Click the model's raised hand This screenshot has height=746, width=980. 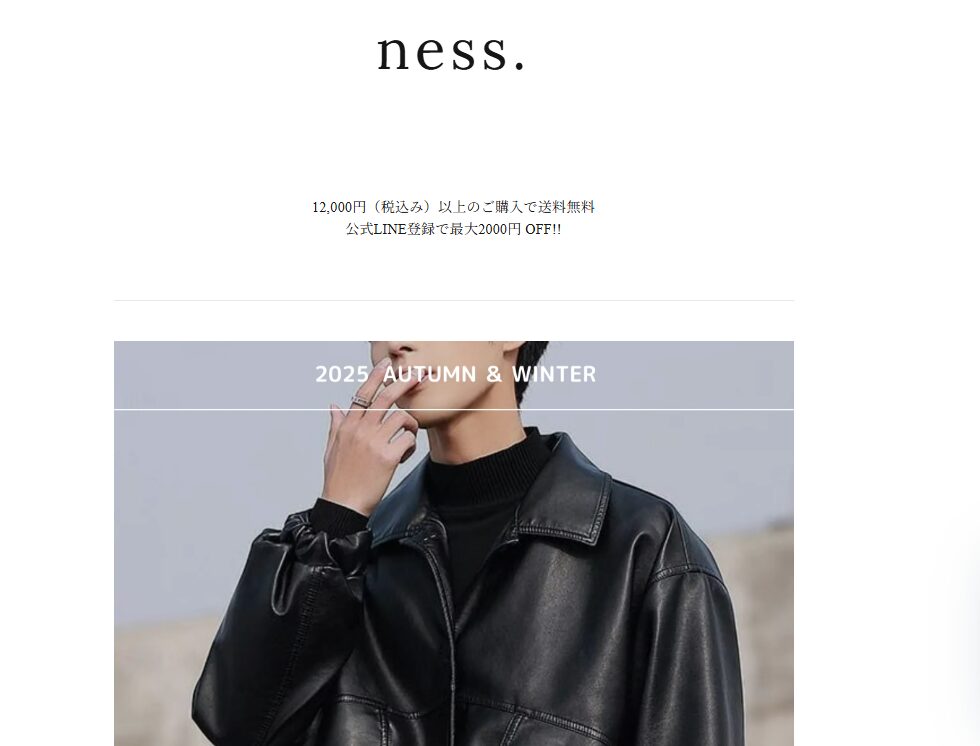(375, 437)
